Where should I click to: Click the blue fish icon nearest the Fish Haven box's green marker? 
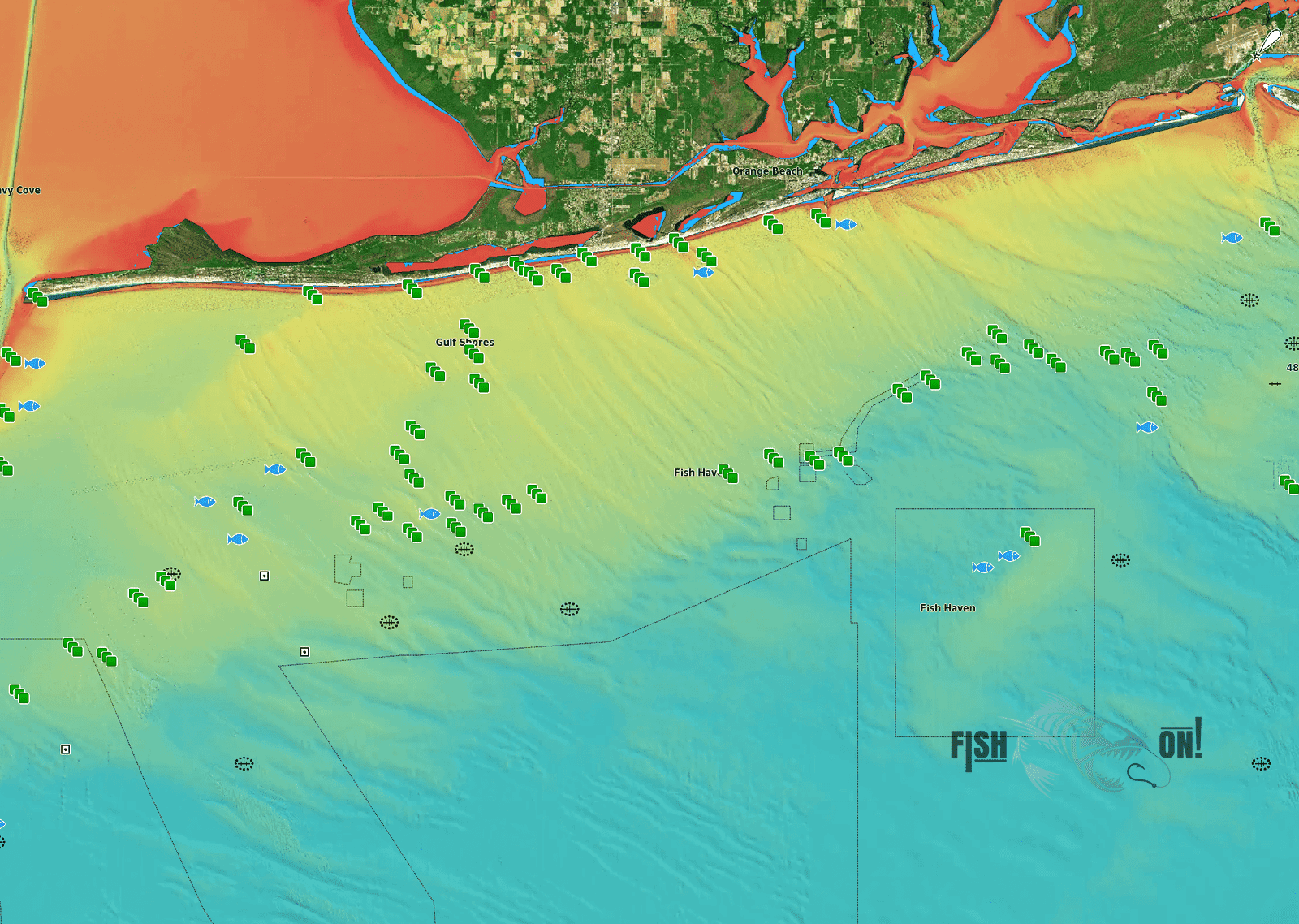[x=1009, y=556]
